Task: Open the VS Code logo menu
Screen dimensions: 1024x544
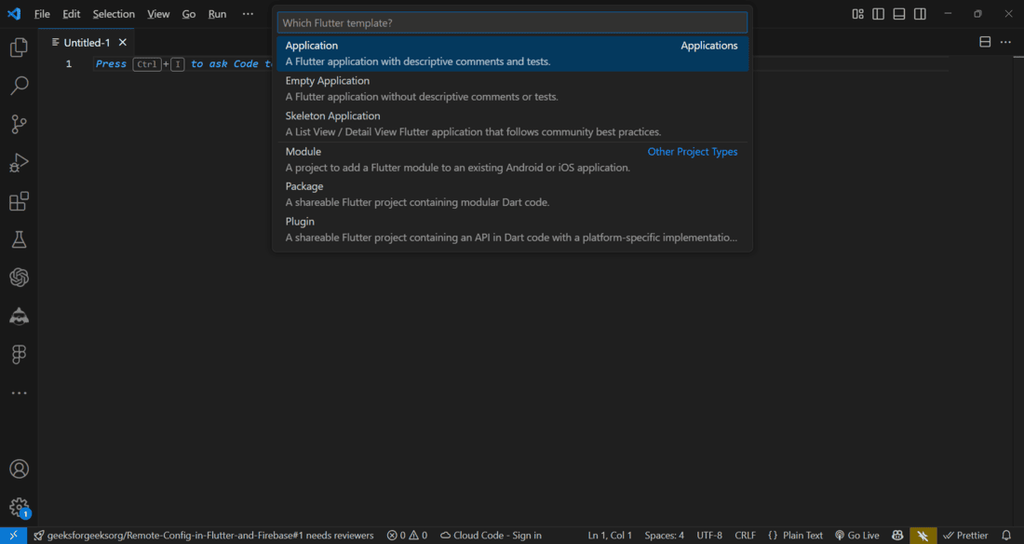Action: tap(14, 14)
